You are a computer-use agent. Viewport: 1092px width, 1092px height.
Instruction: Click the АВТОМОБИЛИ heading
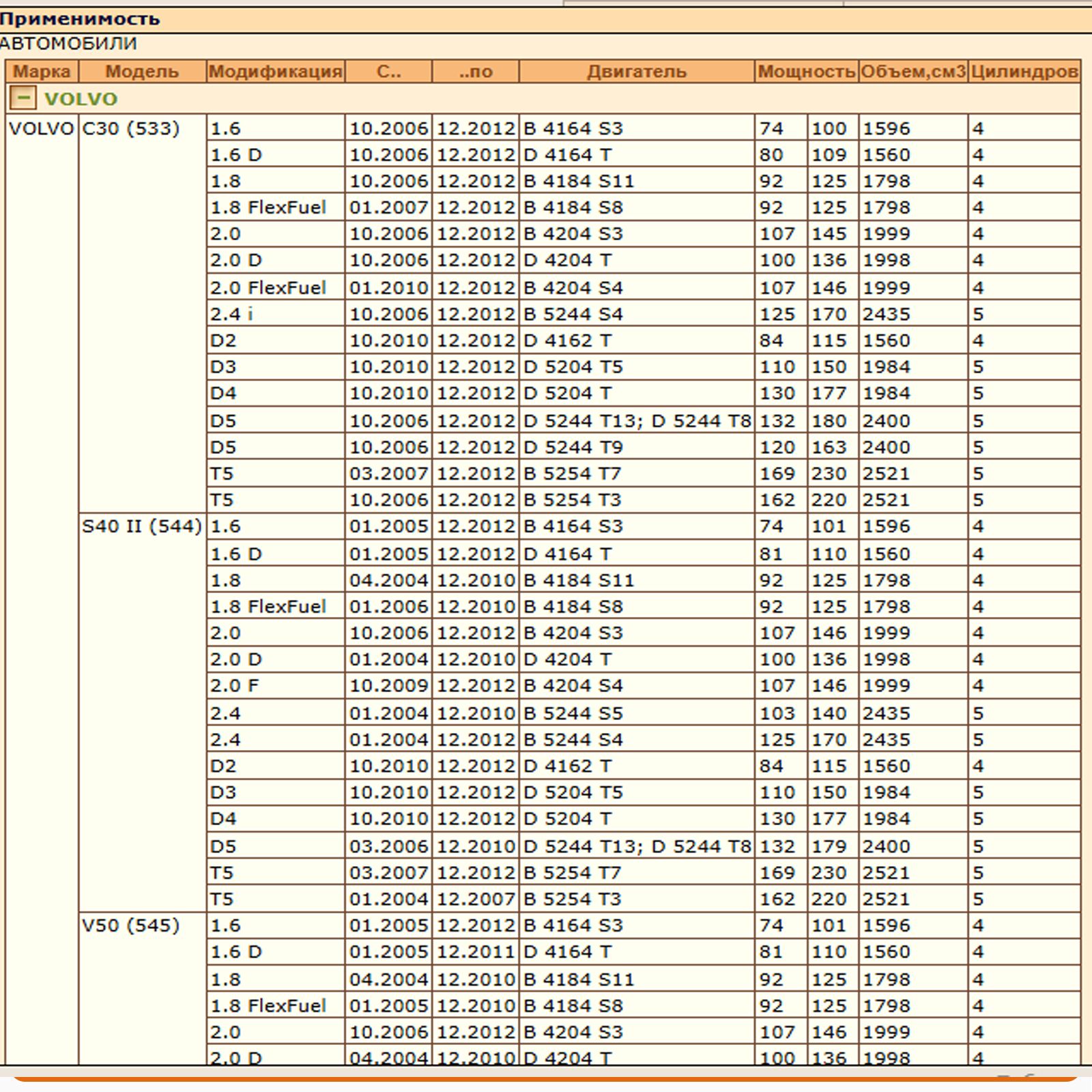(68, 44)
